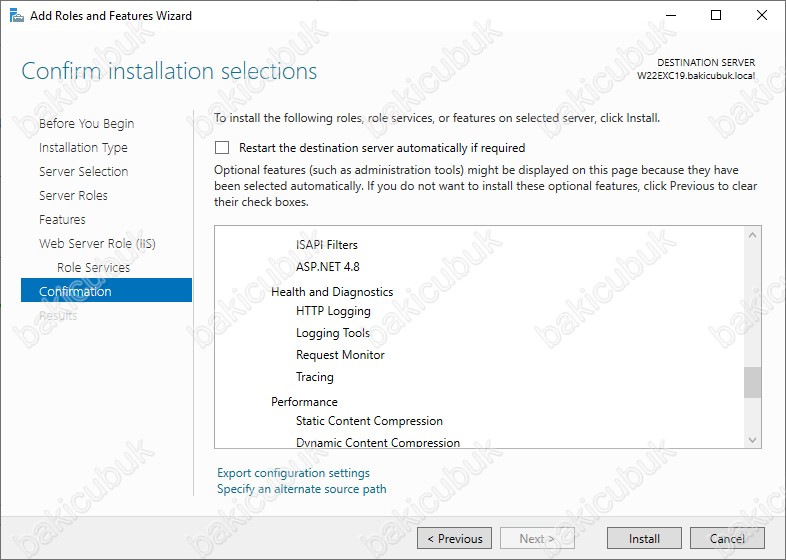Click the scrollbar up arrow in features list
The width and height of the screenshot is (786, 560).
(x=752, y=235)
